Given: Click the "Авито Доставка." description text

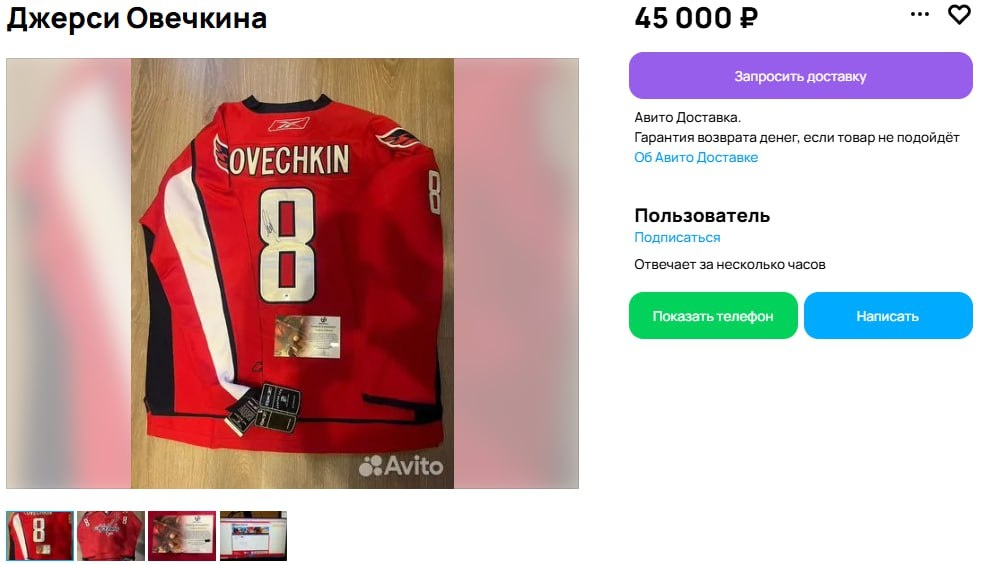Looking at the screenshot, I should [x=687, y=118].
